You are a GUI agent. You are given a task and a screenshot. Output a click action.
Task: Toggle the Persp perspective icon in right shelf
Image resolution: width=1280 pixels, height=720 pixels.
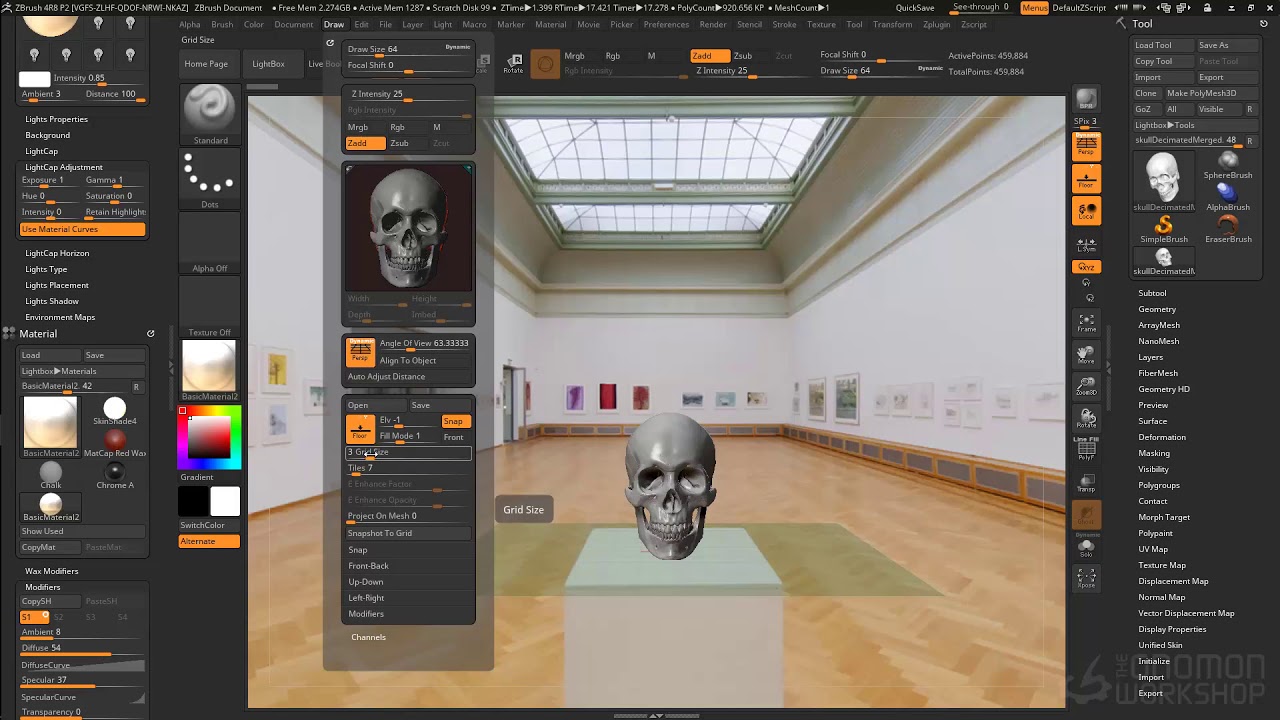(x=1086, y=148)
